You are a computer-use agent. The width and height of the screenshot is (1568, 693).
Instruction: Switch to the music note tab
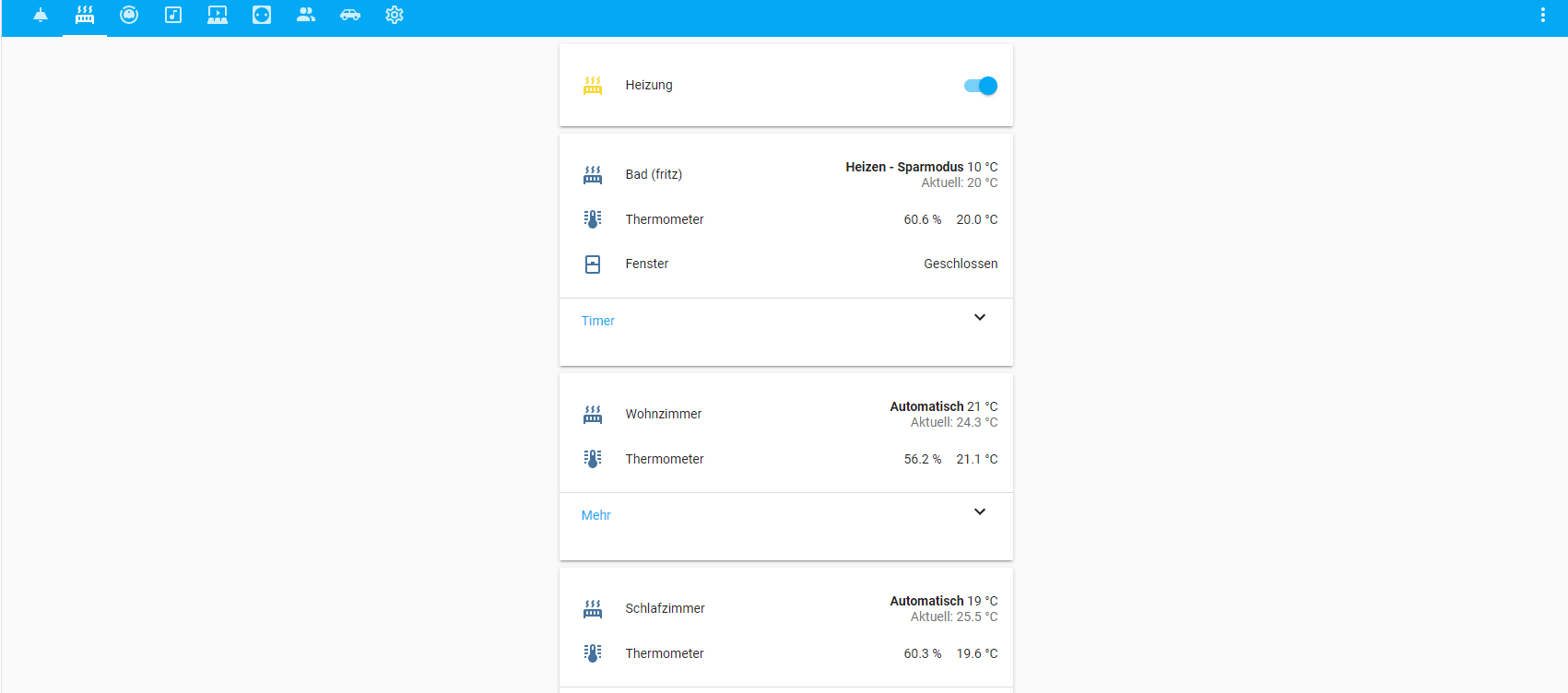pos(173,15)
